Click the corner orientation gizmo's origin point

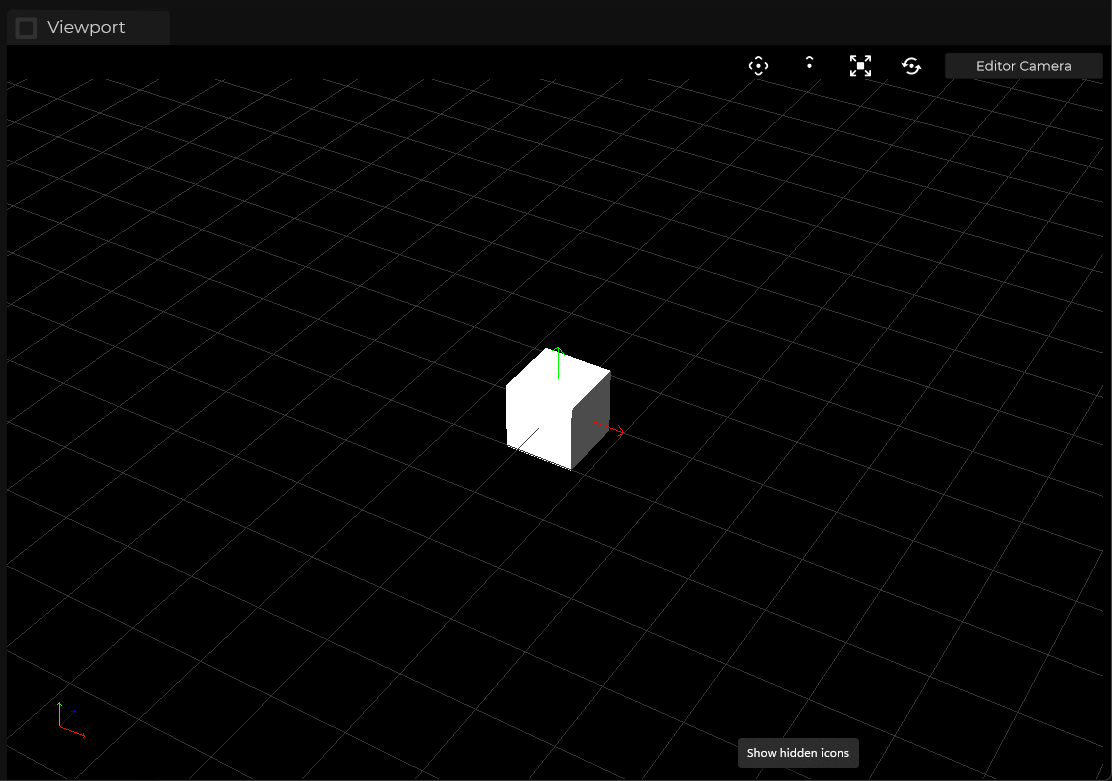pos(60,726)
